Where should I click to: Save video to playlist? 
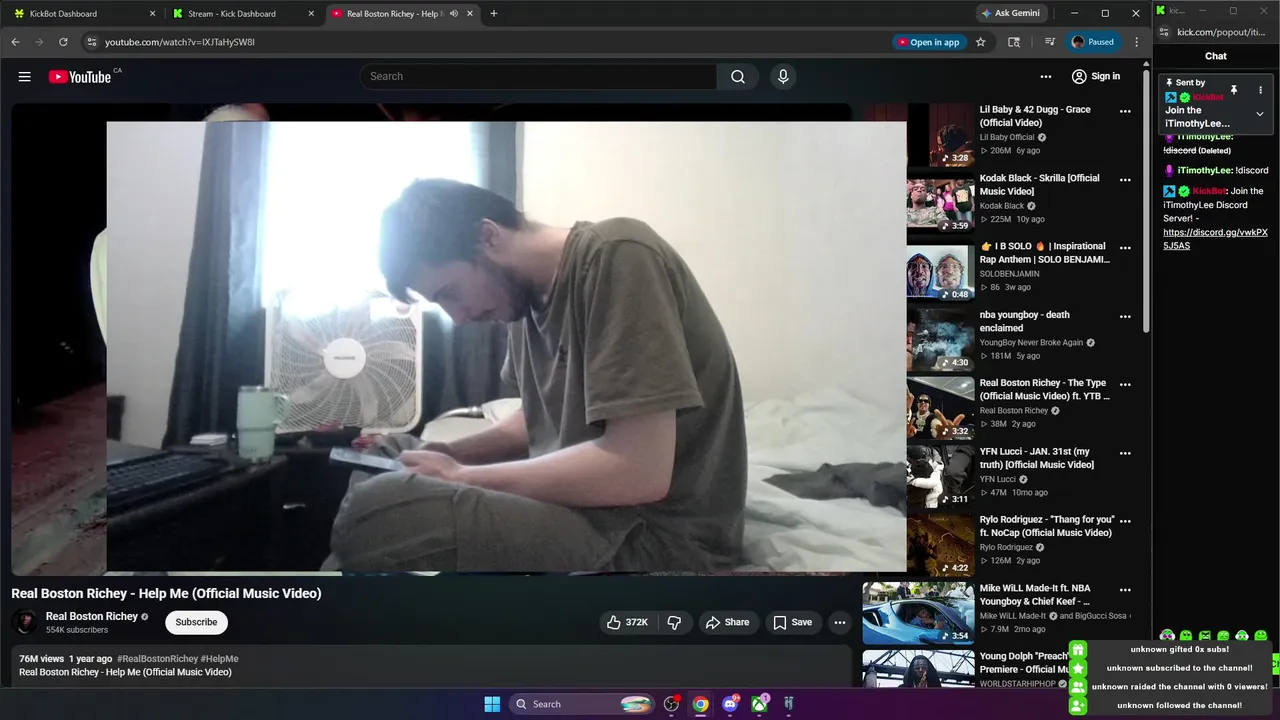[792, 622]
